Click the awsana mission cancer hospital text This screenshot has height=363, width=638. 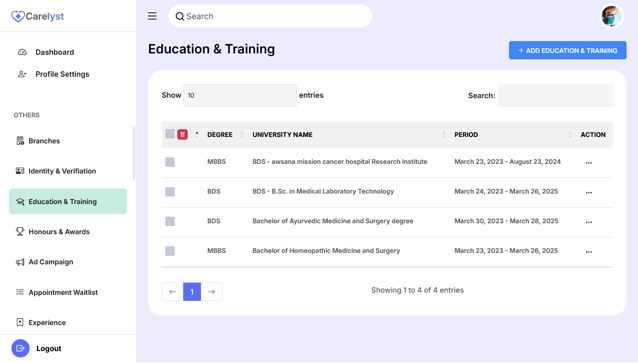point(340,162)
